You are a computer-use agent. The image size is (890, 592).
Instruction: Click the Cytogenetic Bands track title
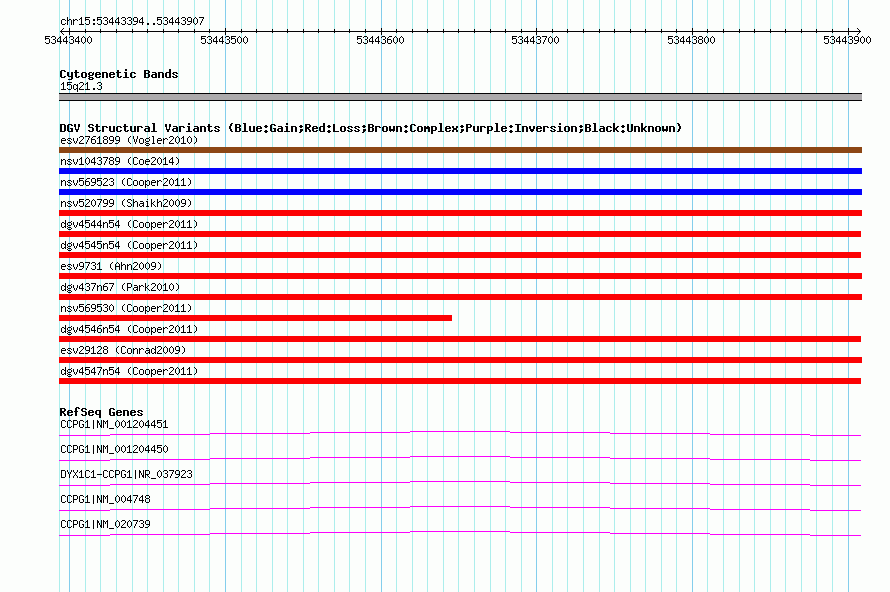119,74
